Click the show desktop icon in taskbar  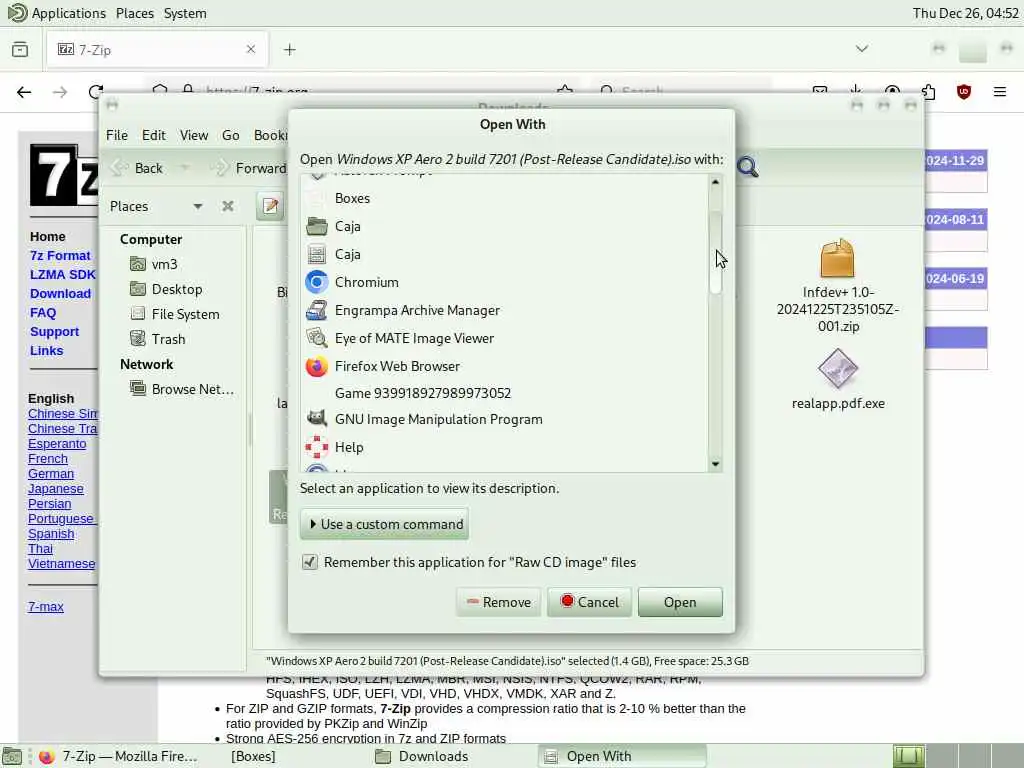[x=12, y=756]
